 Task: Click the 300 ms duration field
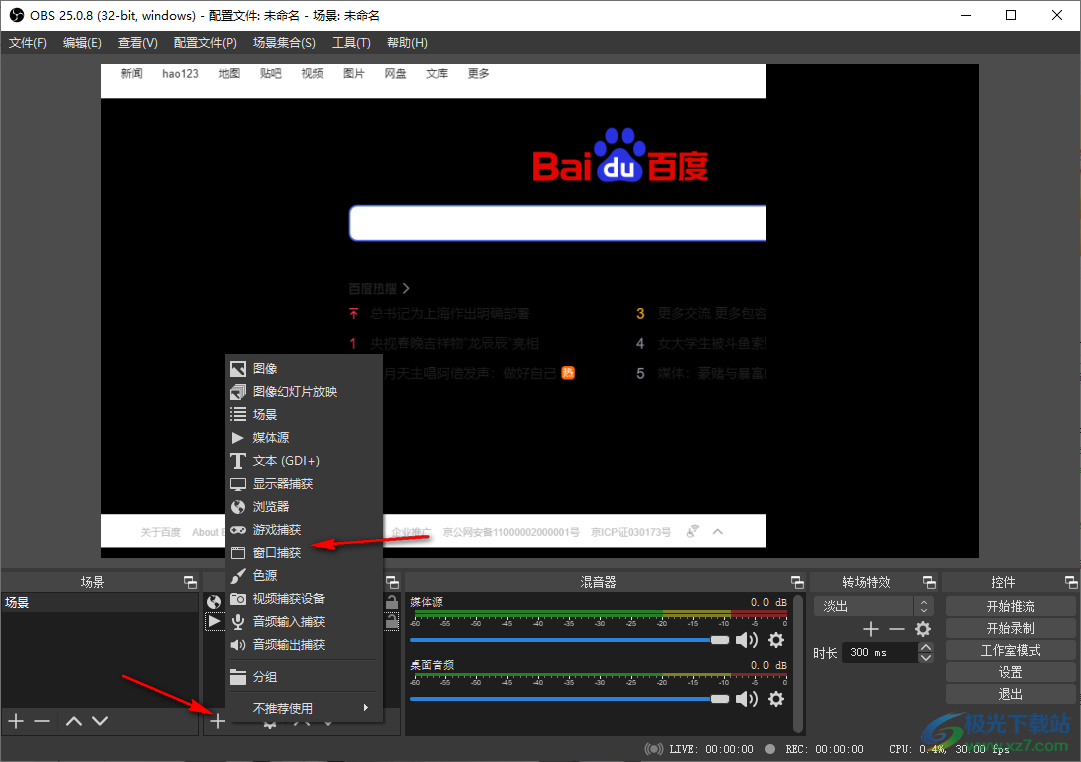pyautogui.click(x=880, y=652)
